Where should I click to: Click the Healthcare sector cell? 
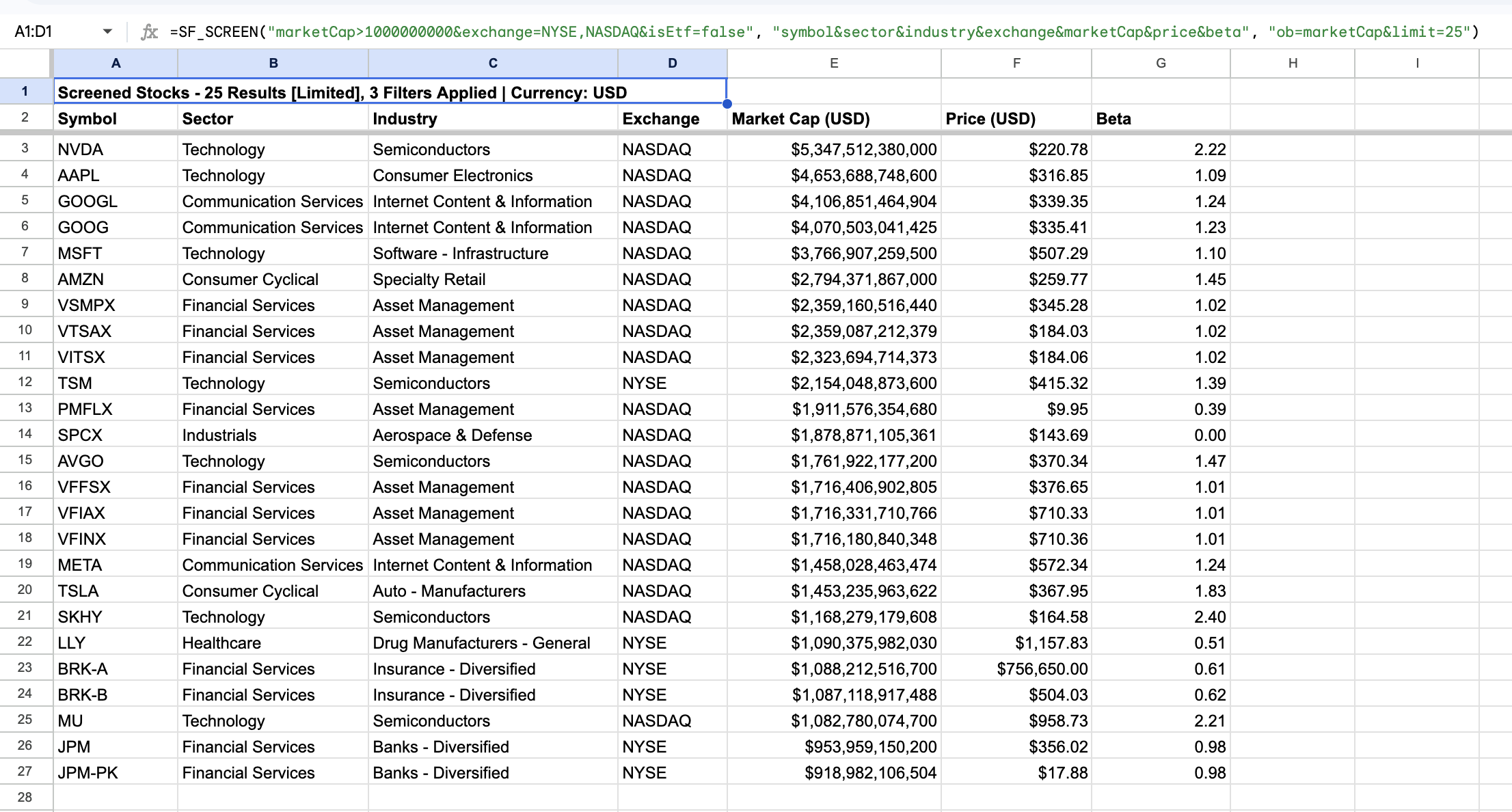(273, 642)
